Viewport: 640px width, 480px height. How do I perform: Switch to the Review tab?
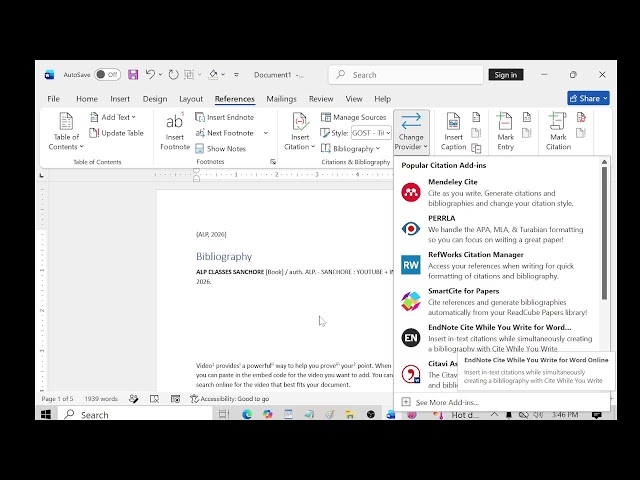point(321,99)
